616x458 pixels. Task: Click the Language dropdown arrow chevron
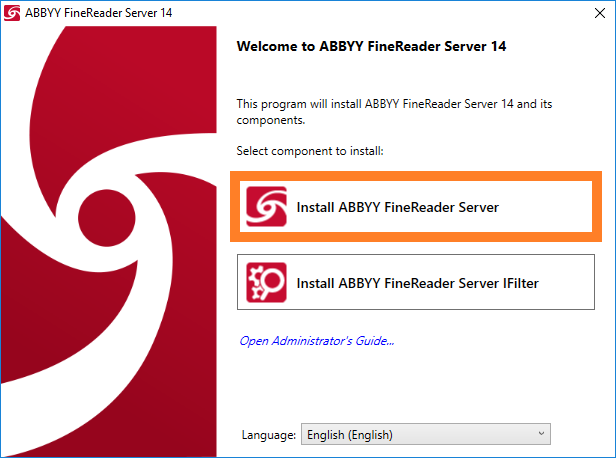(541, 433)
